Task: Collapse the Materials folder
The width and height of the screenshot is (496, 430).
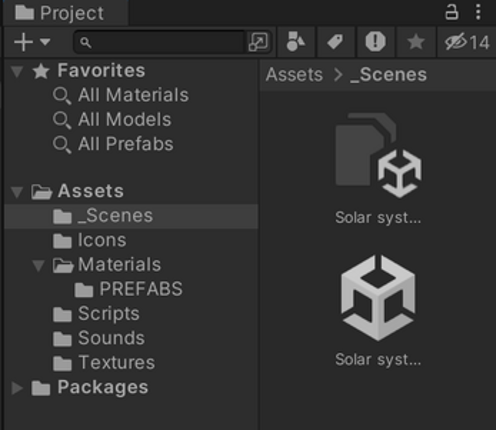Action: [38, 265]
